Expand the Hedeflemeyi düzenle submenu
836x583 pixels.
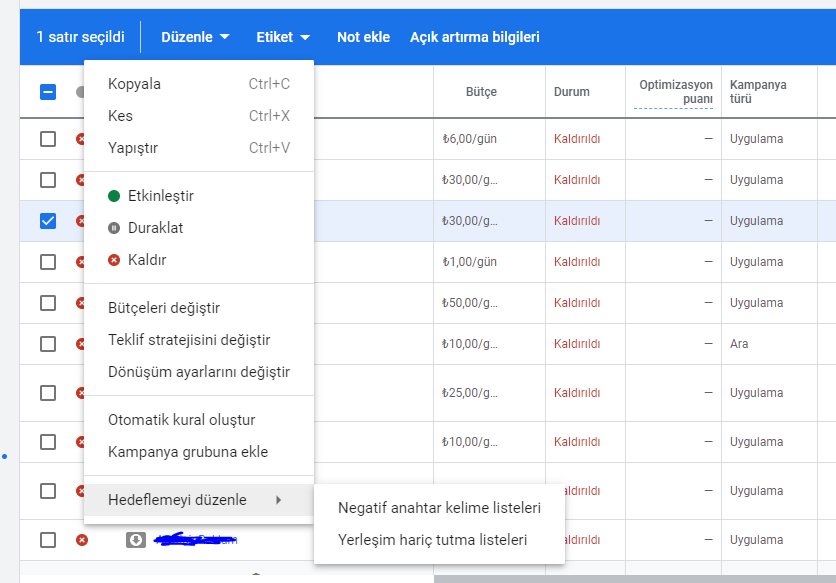click(199, 500)
